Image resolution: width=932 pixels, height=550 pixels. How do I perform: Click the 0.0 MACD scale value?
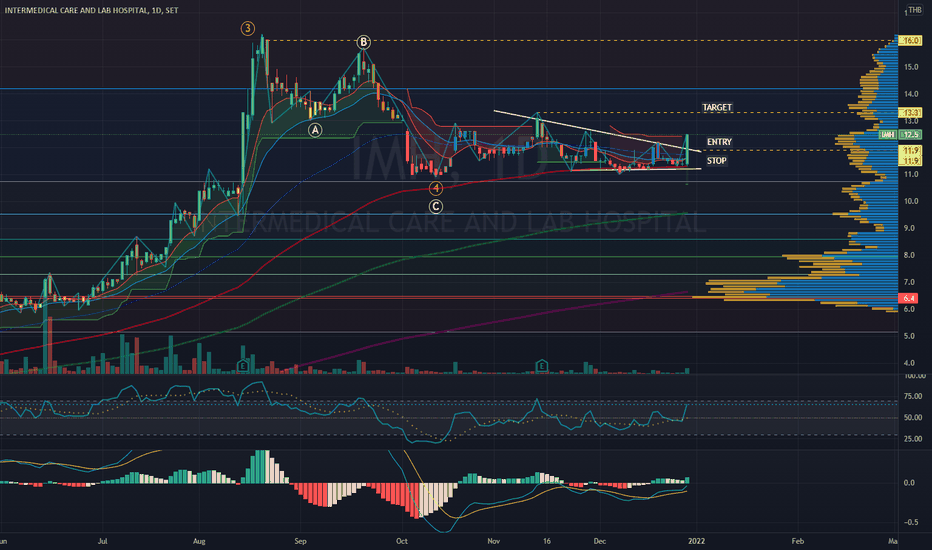[x=909, y=483]
